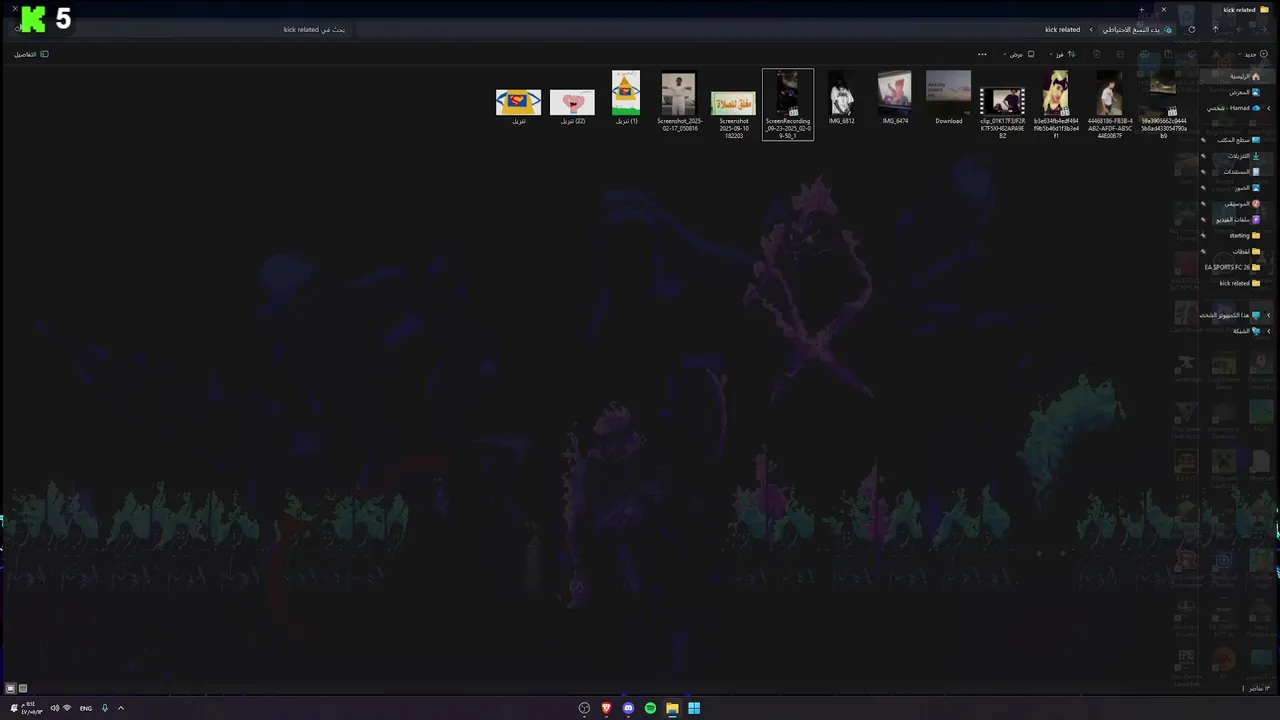The height and width of the screenshot is (720, 1280).
Task: Toggle the Details pane (التفاصيل) button
Action: click(x=31, y=54)
